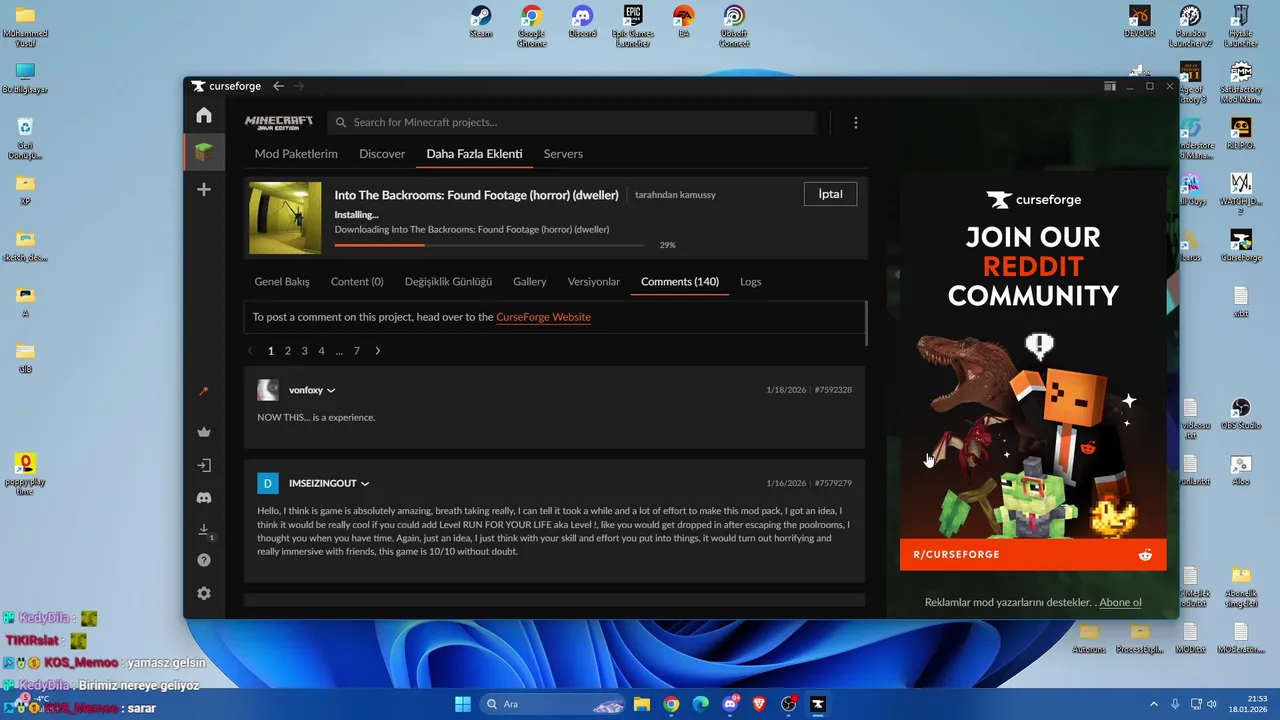Image resolution: width=1280 pixels, height=720 pixels.
Task: Open Brave browser from the taskbar
Action: point(761,704)
